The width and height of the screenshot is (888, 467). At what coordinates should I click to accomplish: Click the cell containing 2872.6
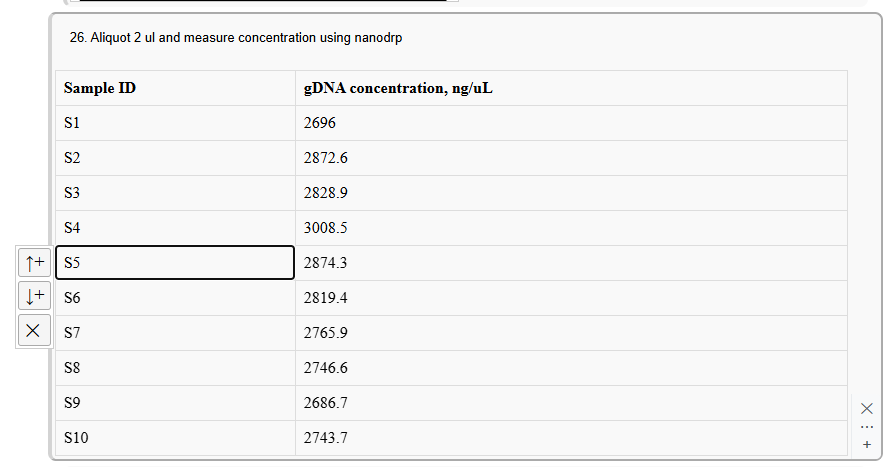[x=570, y=158]
